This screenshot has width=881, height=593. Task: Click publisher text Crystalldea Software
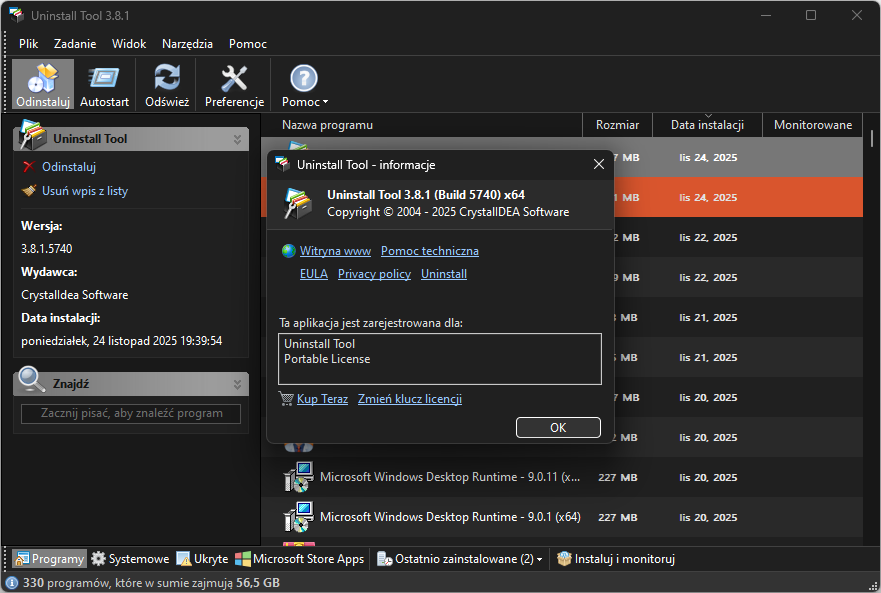point(75,295)
